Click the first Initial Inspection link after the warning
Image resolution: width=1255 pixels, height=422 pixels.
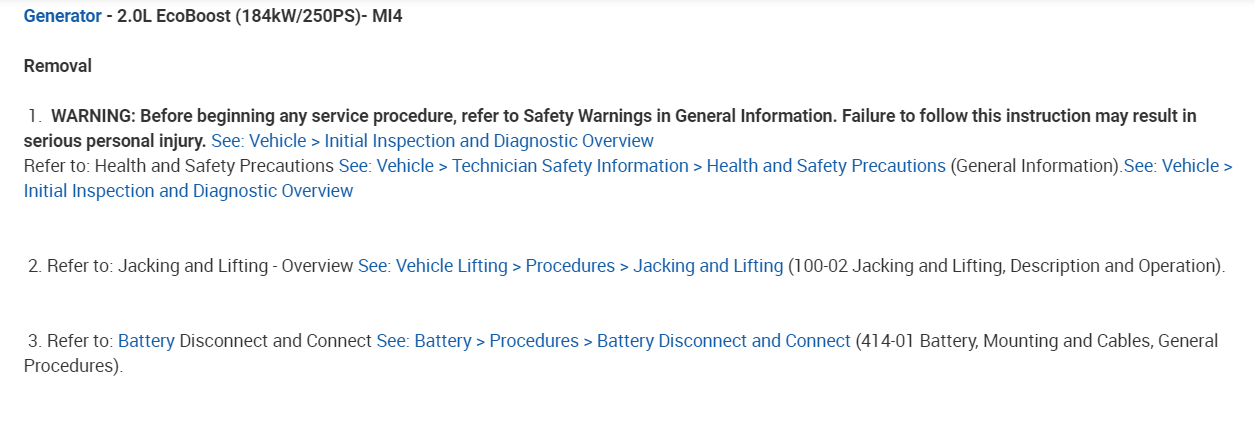(x=432, y=141)
